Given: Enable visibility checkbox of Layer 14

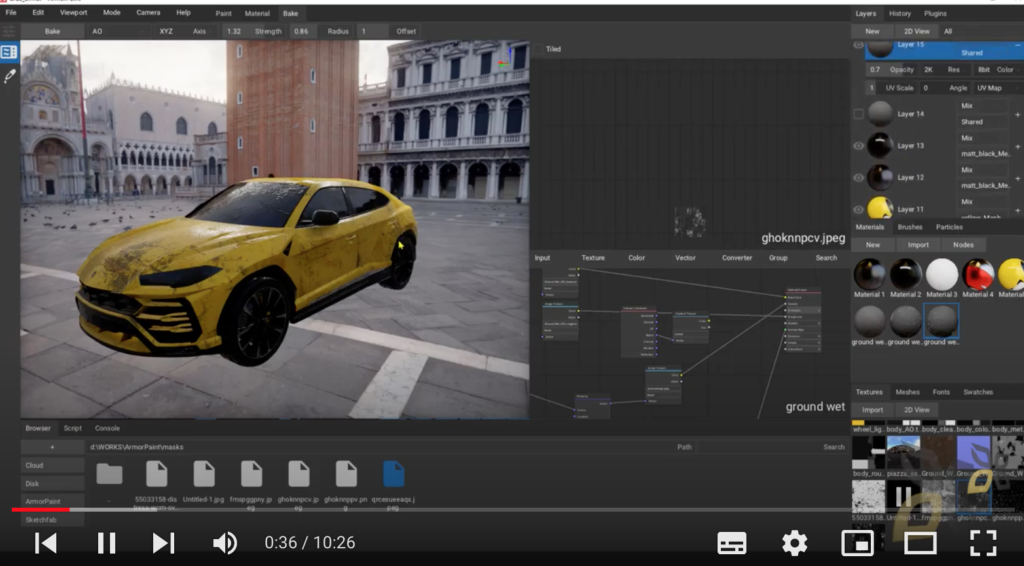Looking at the screenshot, I should [858, 114].
